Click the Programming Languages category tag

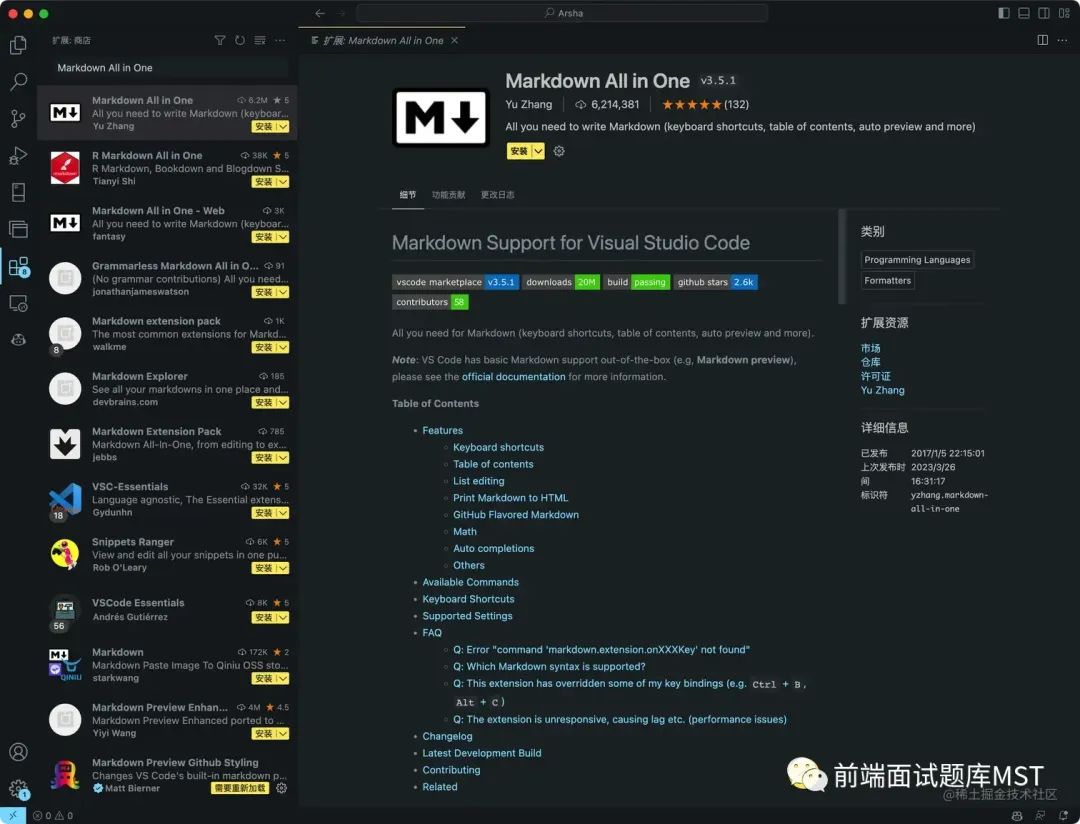[x=917, y=260]
